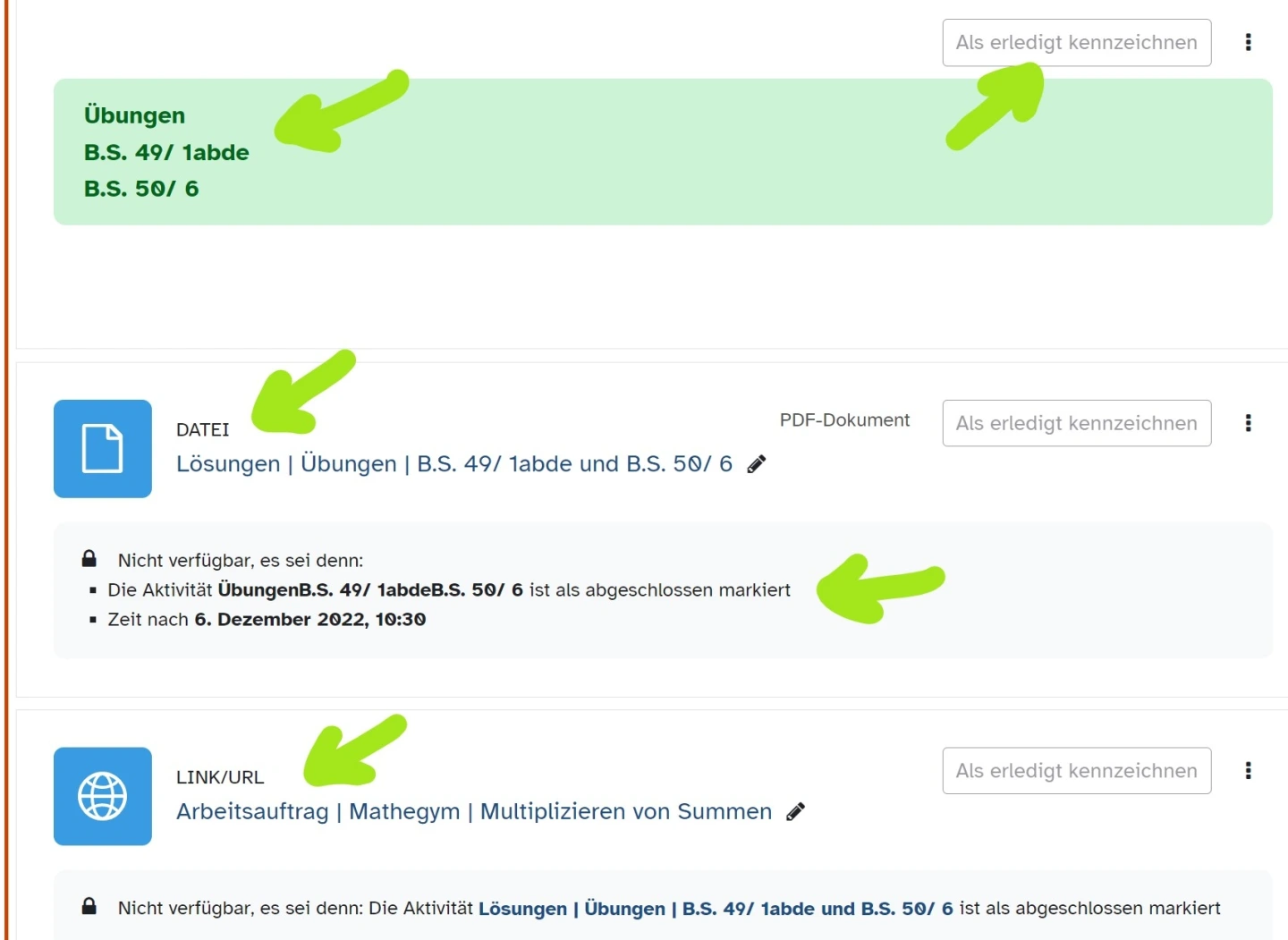Click the PDF-Dokument file type label

point(843,420)
